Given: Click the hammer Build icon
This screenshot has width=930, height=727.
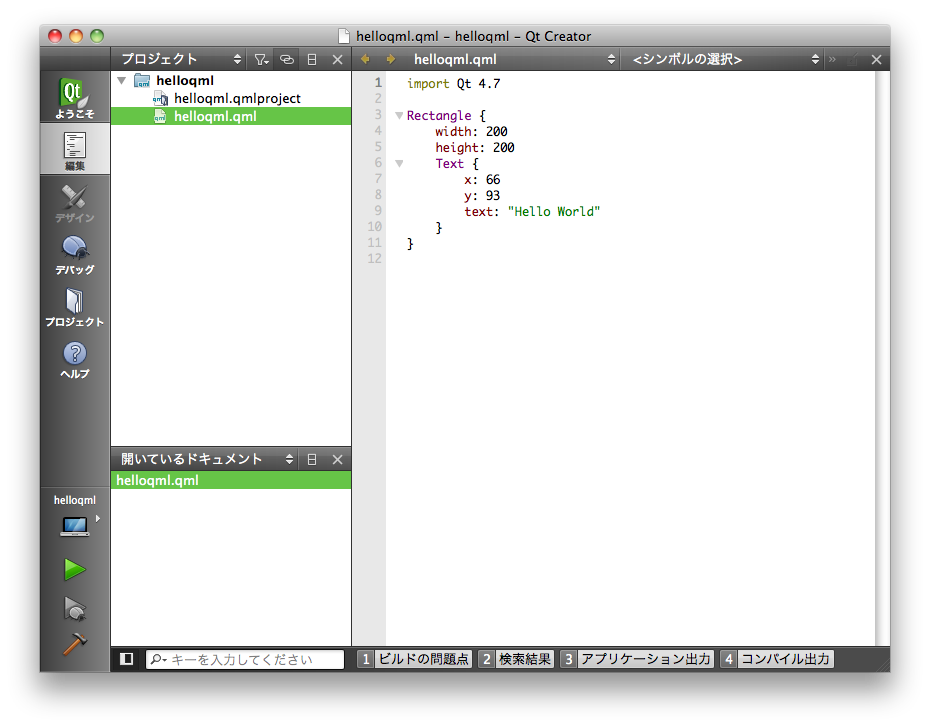Looking at the screenshot, I should [75, 645].
